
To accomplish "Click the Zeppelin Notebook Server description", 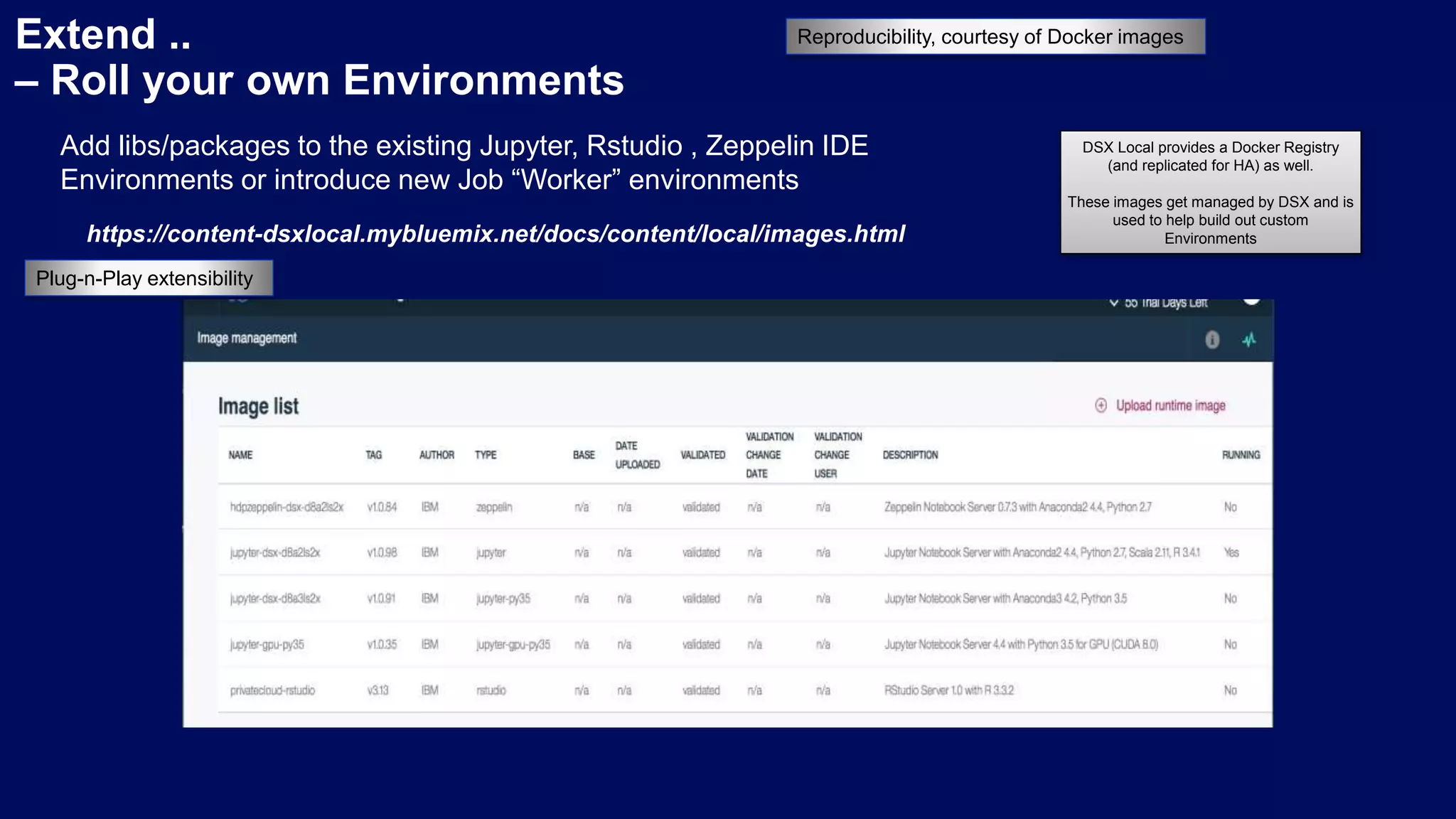I will click(x=1017, y=507).
